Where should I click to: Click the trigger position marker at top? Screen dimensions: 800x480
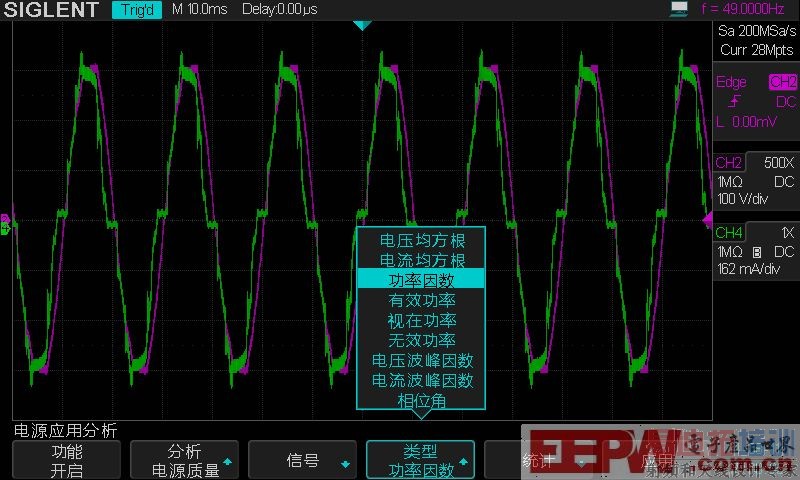click(x=362, y=26)
